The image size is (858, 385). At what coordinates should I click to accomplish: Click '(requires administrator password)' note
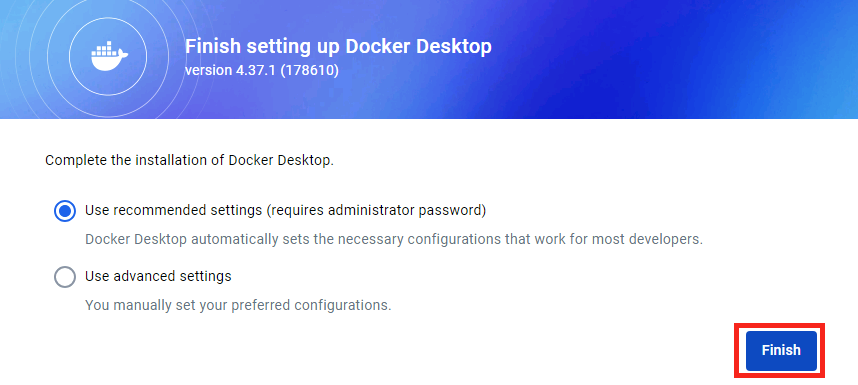(376, 211)
